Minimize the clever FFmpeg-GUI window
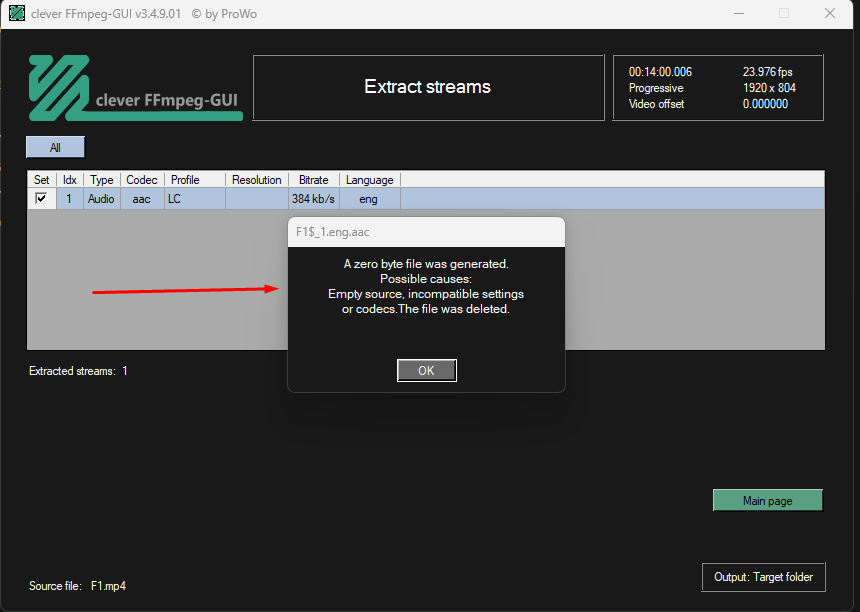 click(739, 13)
